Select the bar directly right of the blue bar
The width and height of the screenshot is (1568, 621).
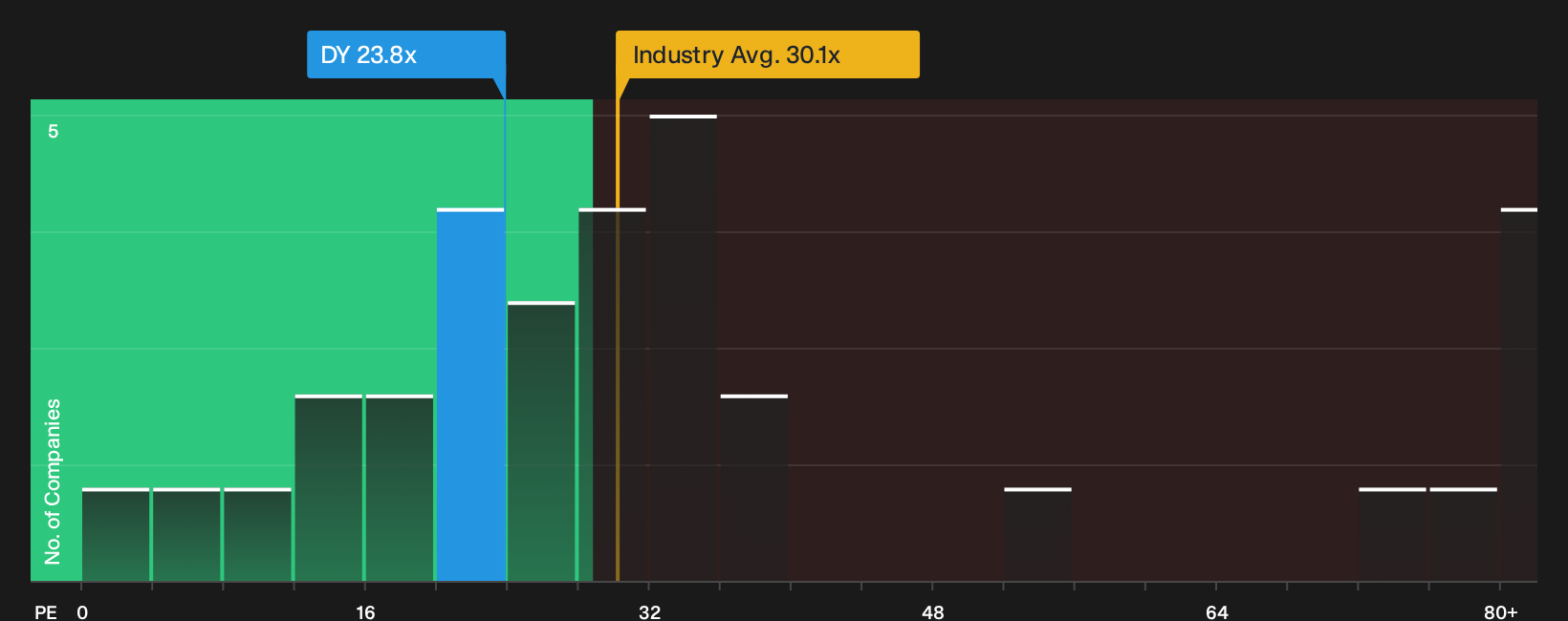541,441
